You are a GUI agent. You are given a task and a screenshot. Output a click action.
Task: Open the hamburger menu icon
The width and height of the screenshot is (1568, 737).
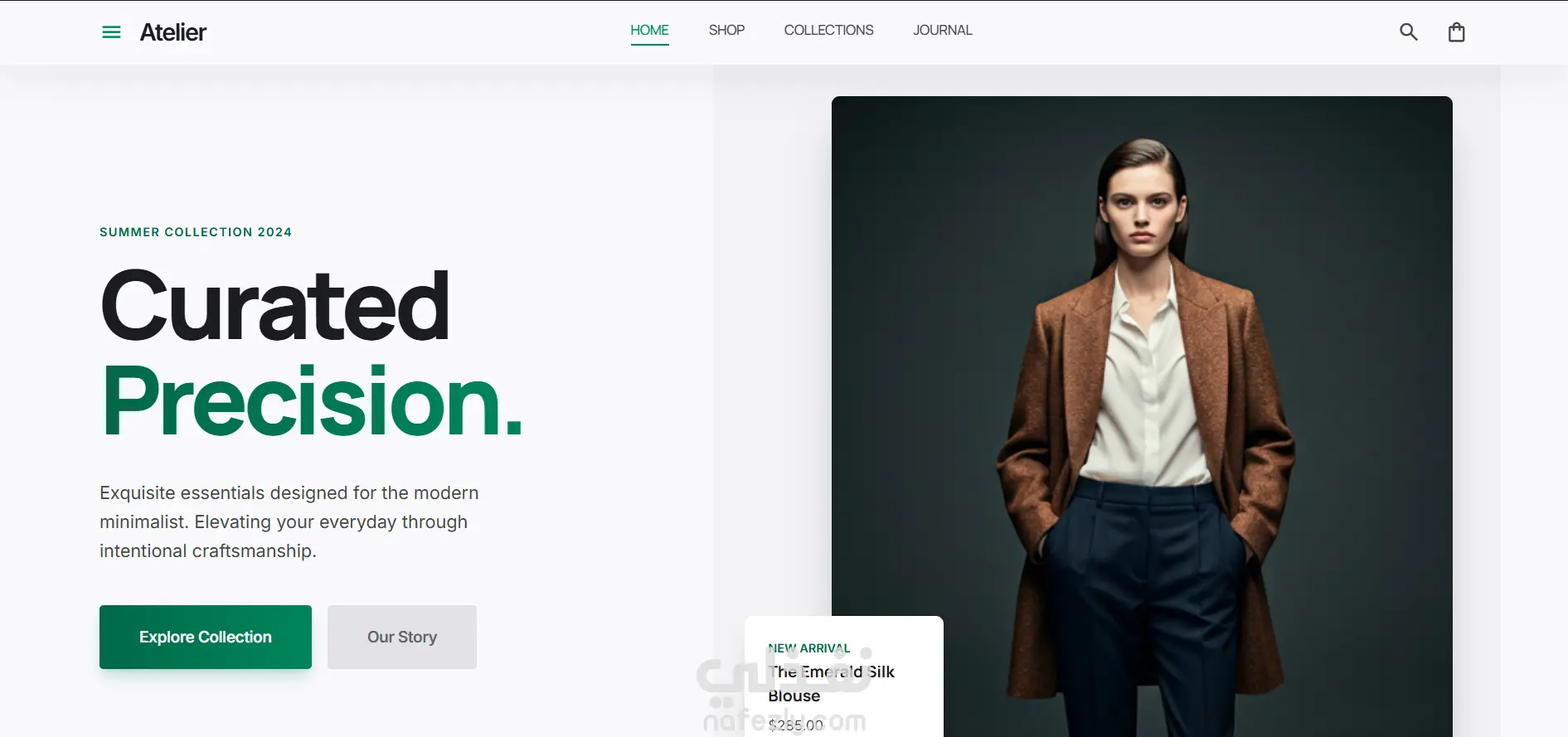tap(111, 32)
